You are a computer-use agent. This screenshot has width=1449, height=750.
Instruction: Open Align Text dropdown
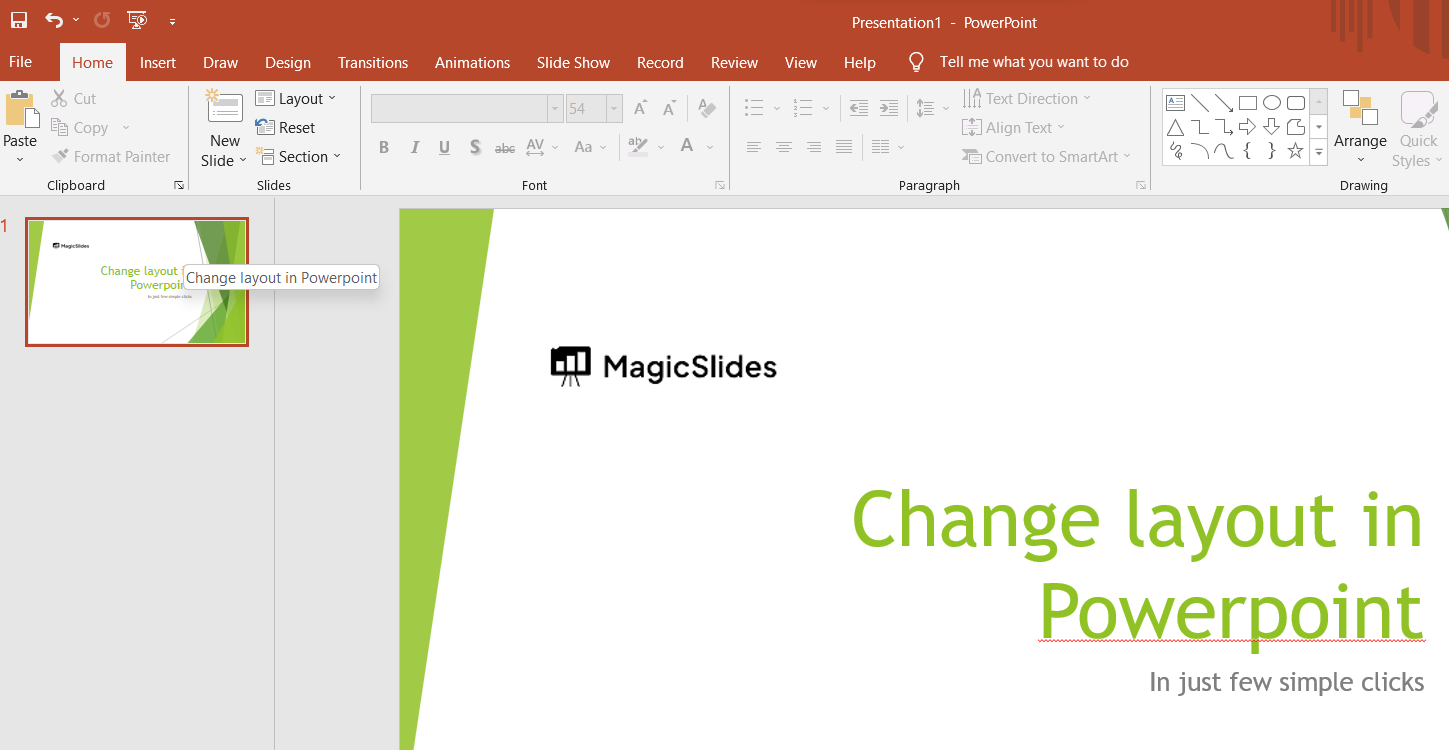pos(1013,127)
